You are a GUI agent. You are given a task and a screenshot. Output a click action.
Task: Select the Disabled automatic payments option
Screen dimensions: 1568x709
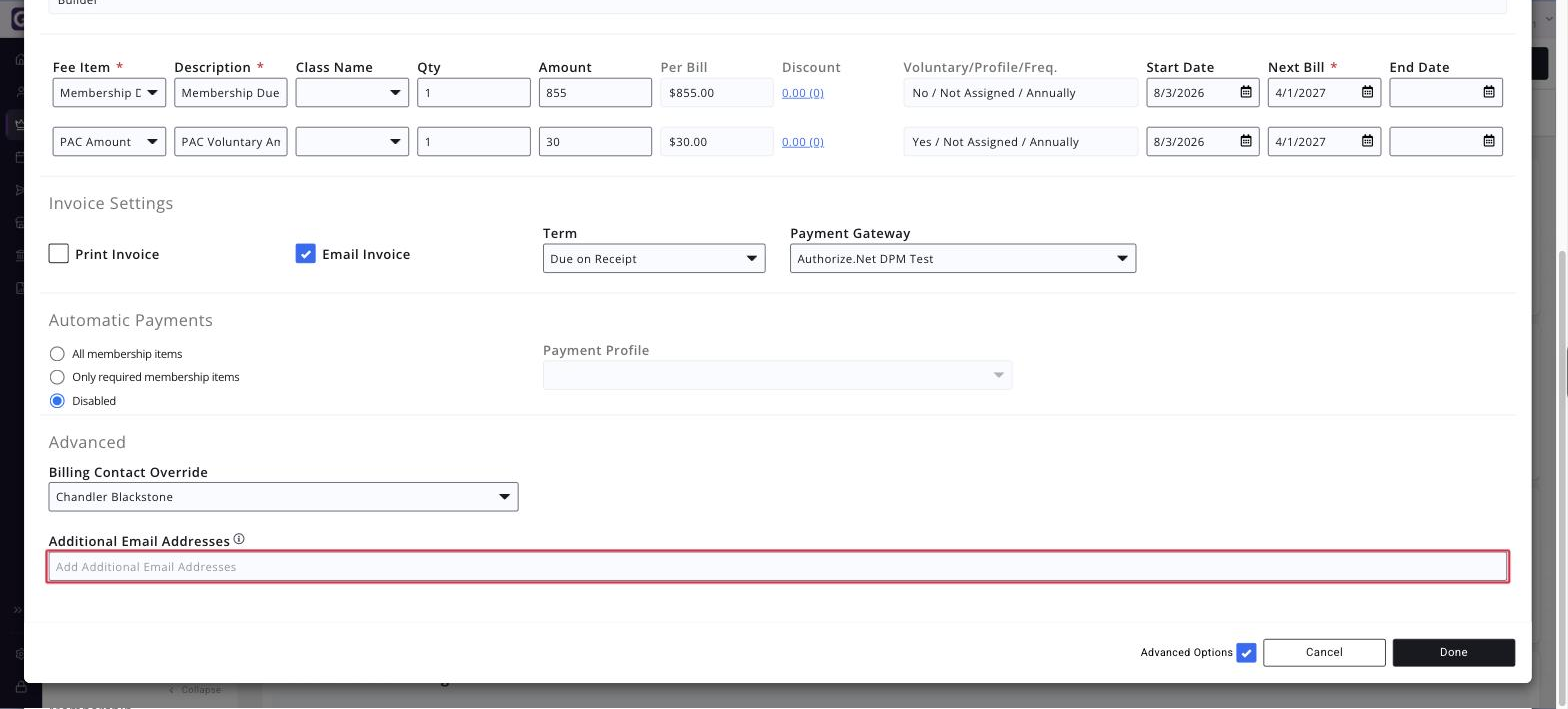[x=57, y=401]
